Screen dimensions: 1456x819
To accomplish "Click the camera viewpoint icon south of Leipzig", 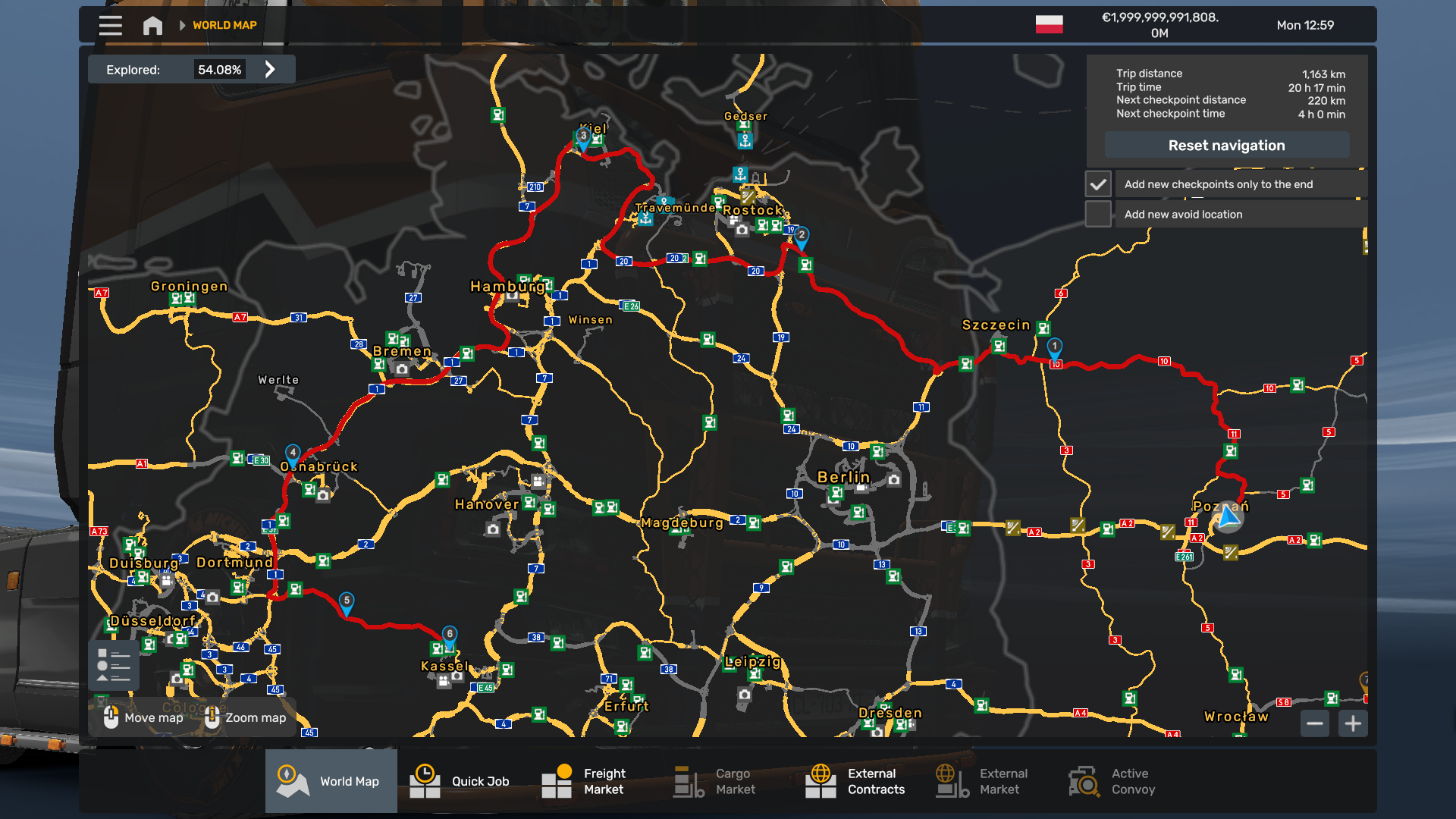I will pos(745,695).
